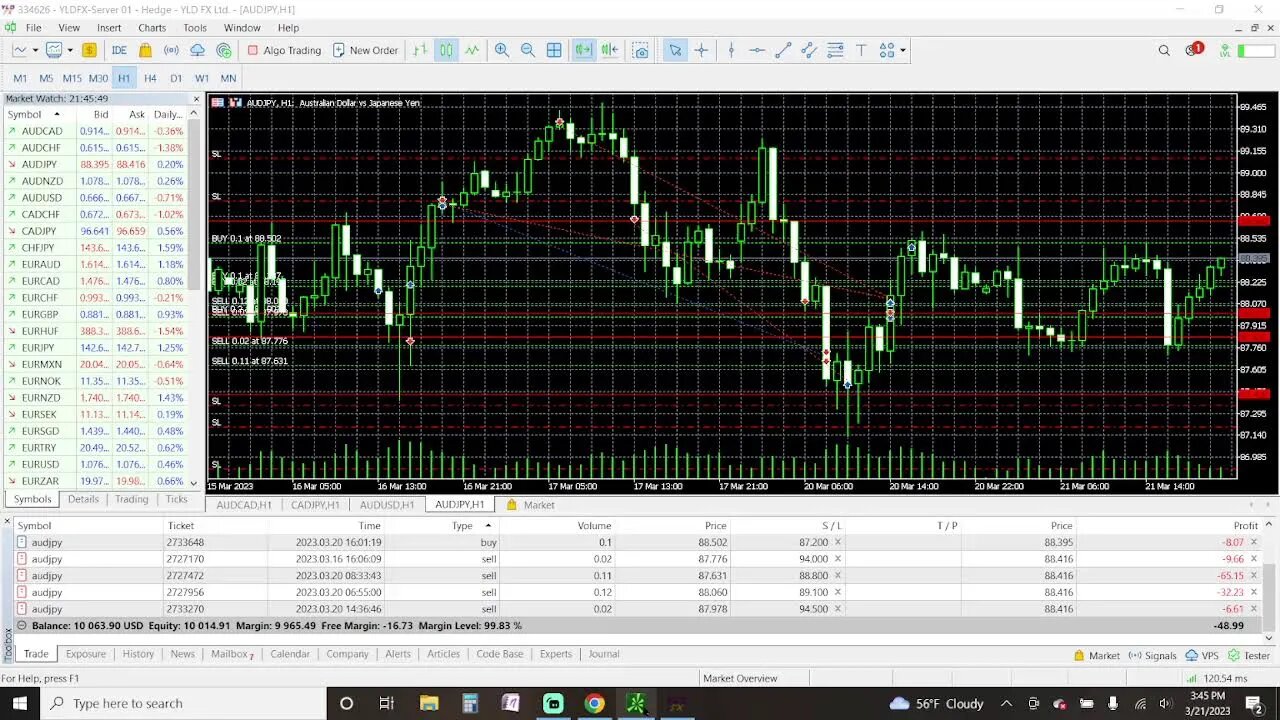Toggle Algo Trading on or off
This screenshot has height=720, width=1280.
284,50
